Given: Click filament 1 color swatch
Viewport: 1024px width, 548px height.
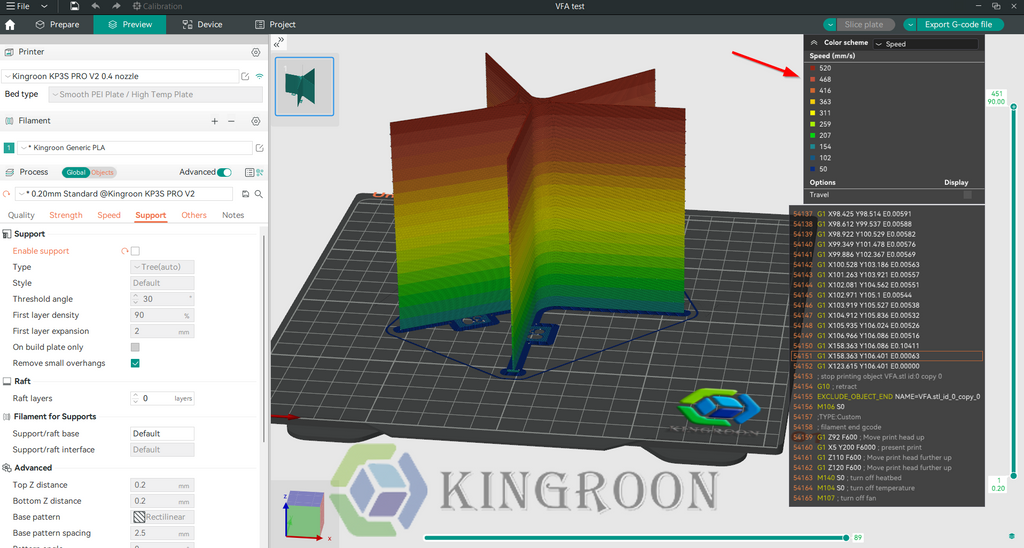Looking at the screenshot, I should (x=9, y=148).
